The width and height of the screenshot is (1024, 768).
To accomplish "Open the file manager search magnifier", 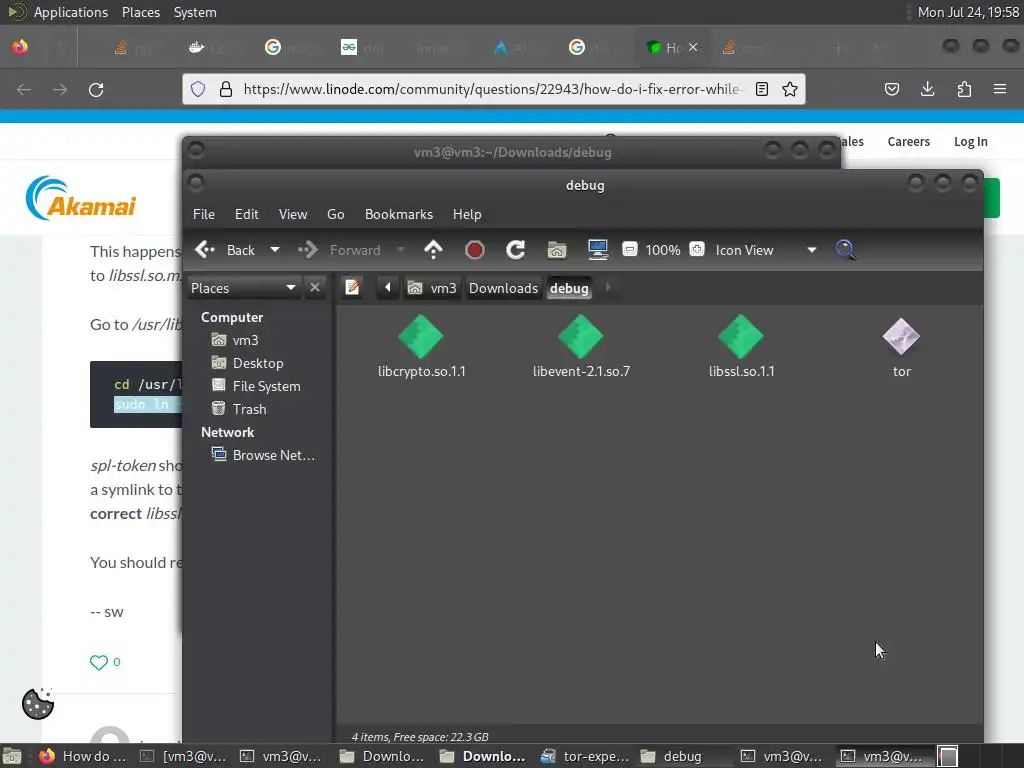I will pyautogui.click(x=845, y=250).
